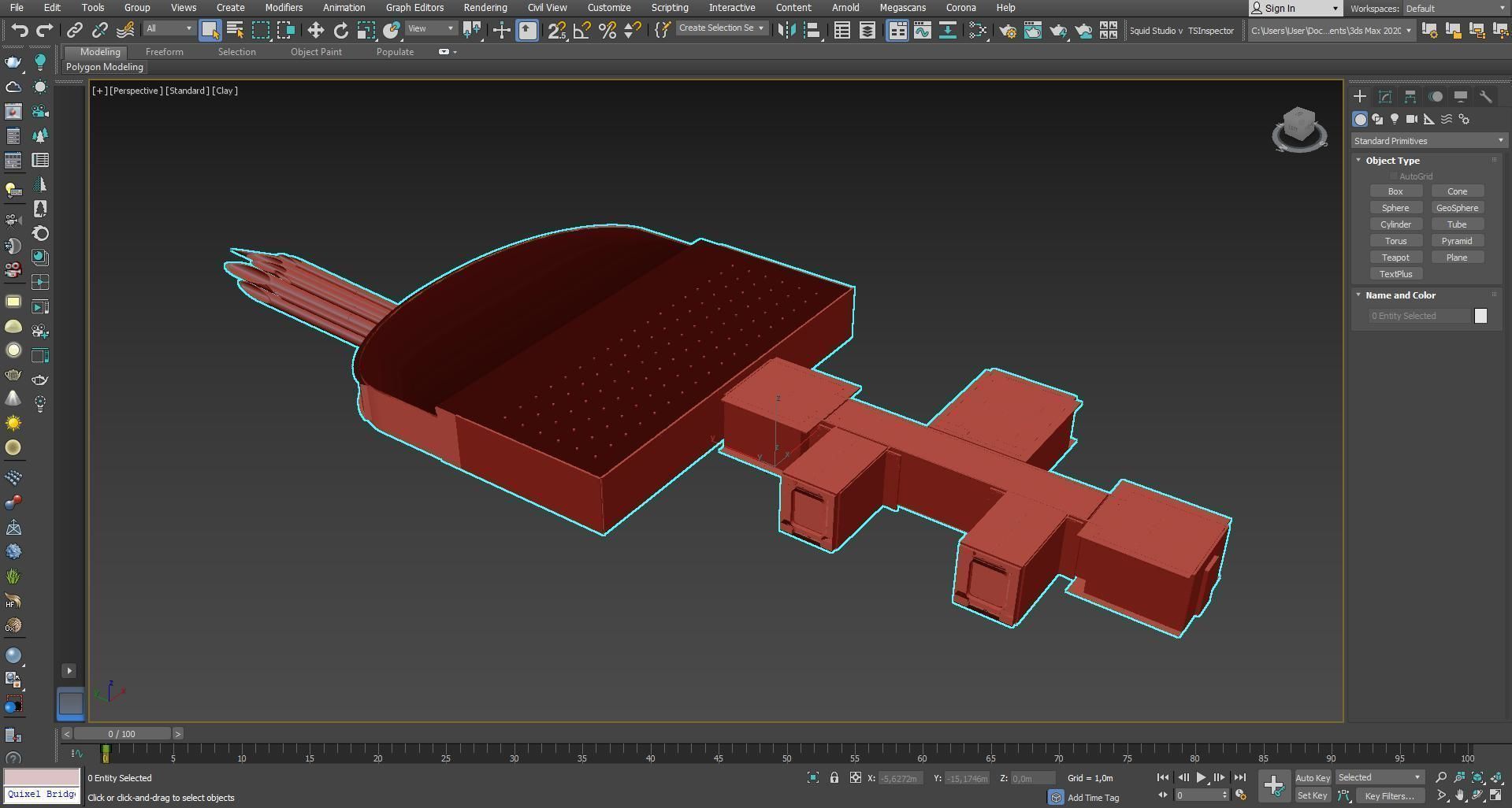Switch to the Modify command panel tab
The image size is (1512, 808).
1384,96
